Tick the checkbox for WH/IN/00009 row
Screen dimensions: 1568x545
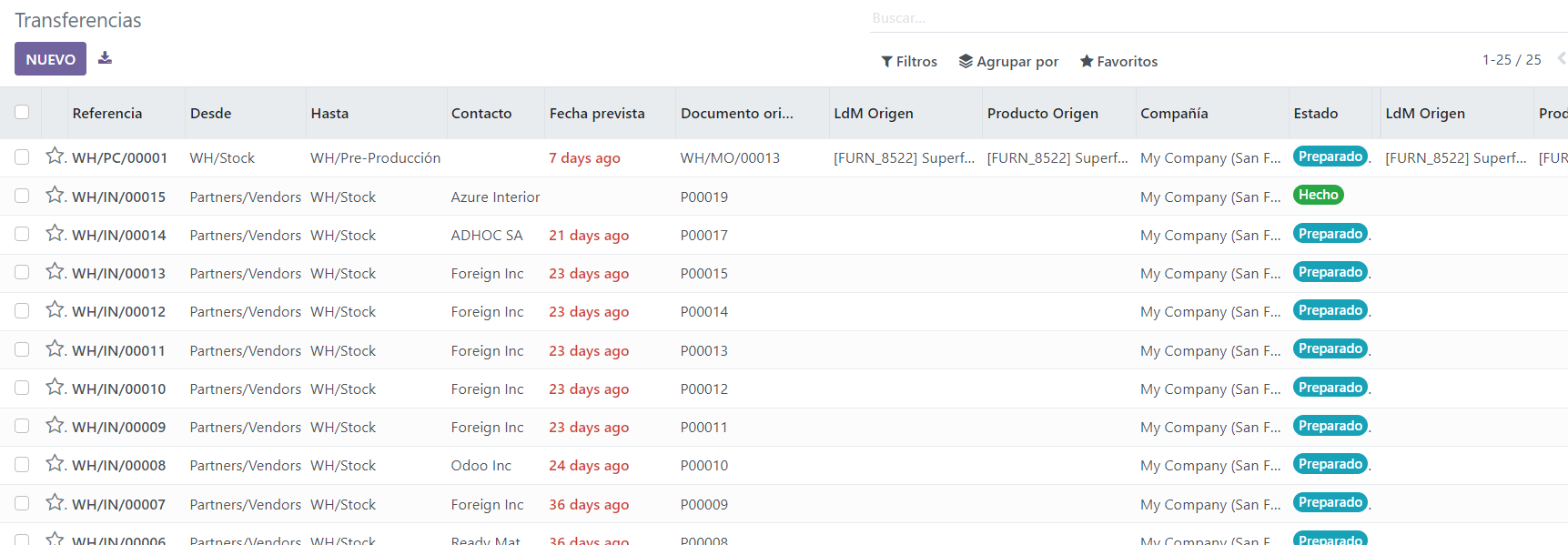point(22,426)
